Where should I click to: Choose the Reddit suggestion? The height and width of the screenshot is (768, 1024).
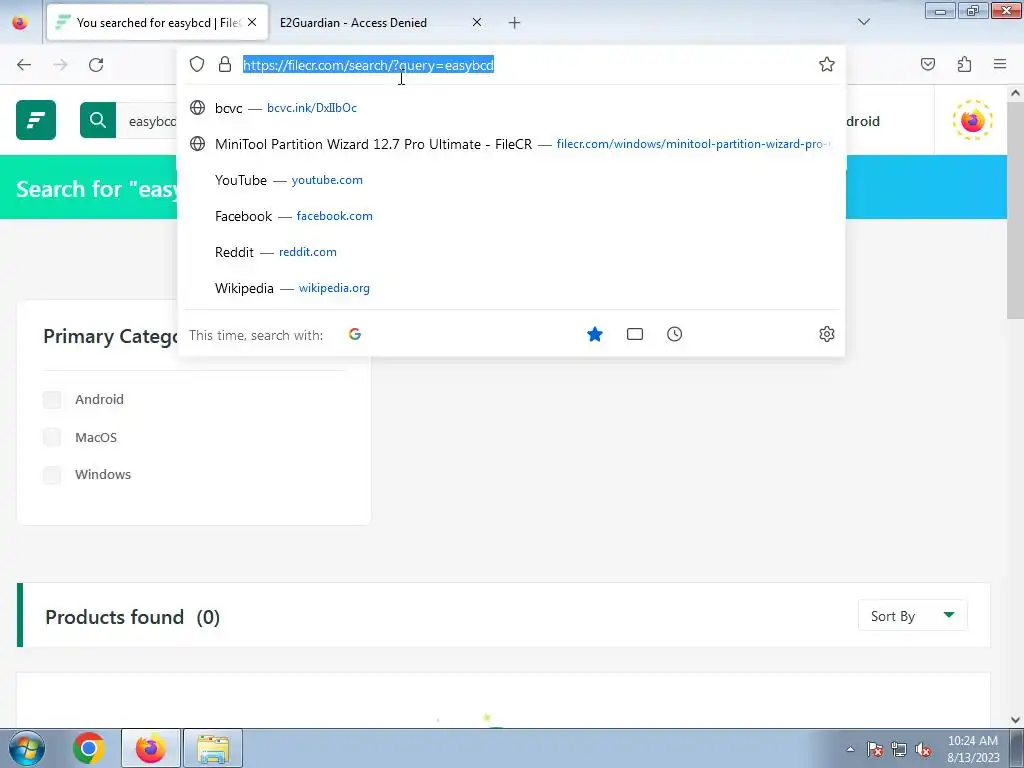pos(511,251)
